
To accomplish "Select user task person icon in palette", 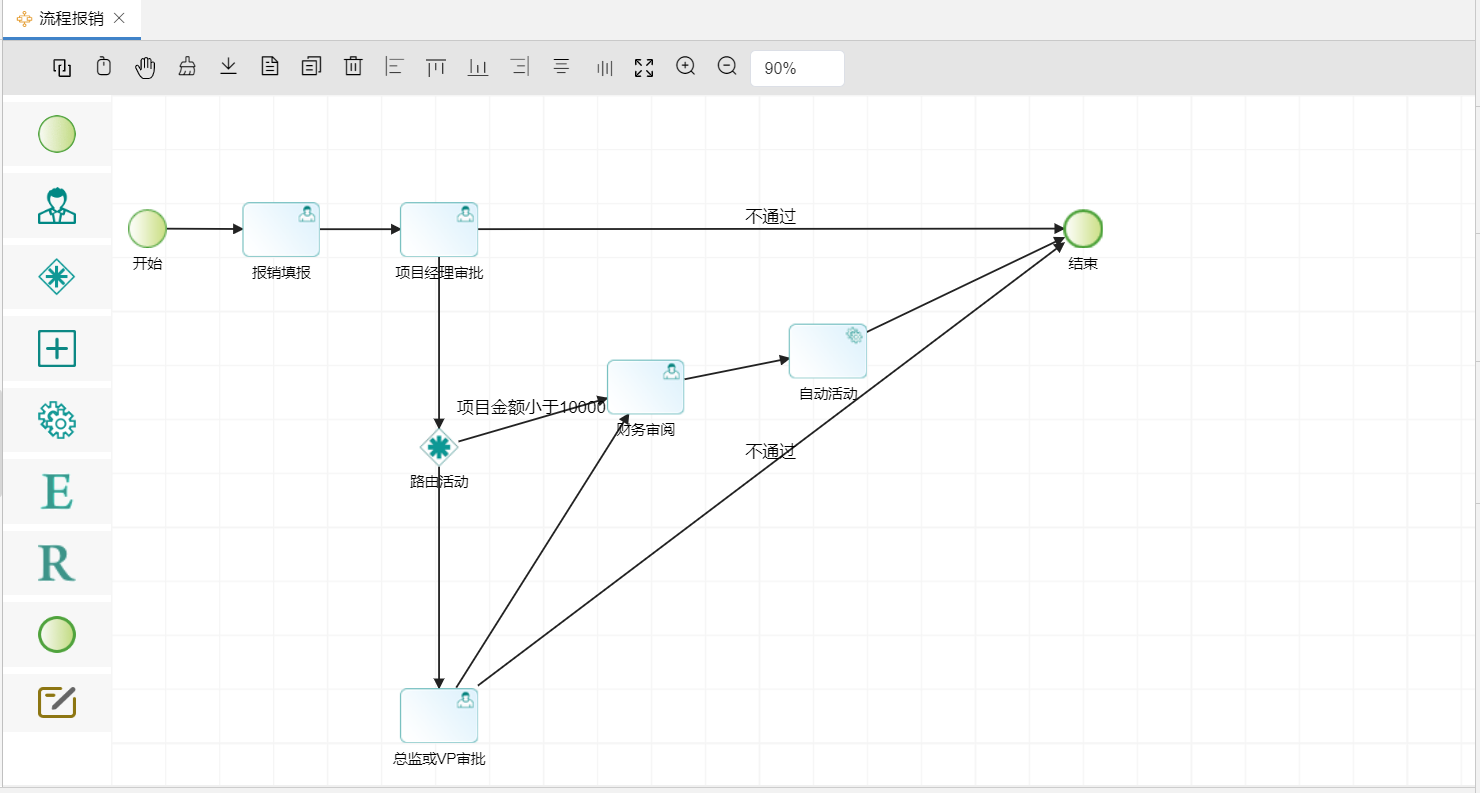I will point(57,205).
